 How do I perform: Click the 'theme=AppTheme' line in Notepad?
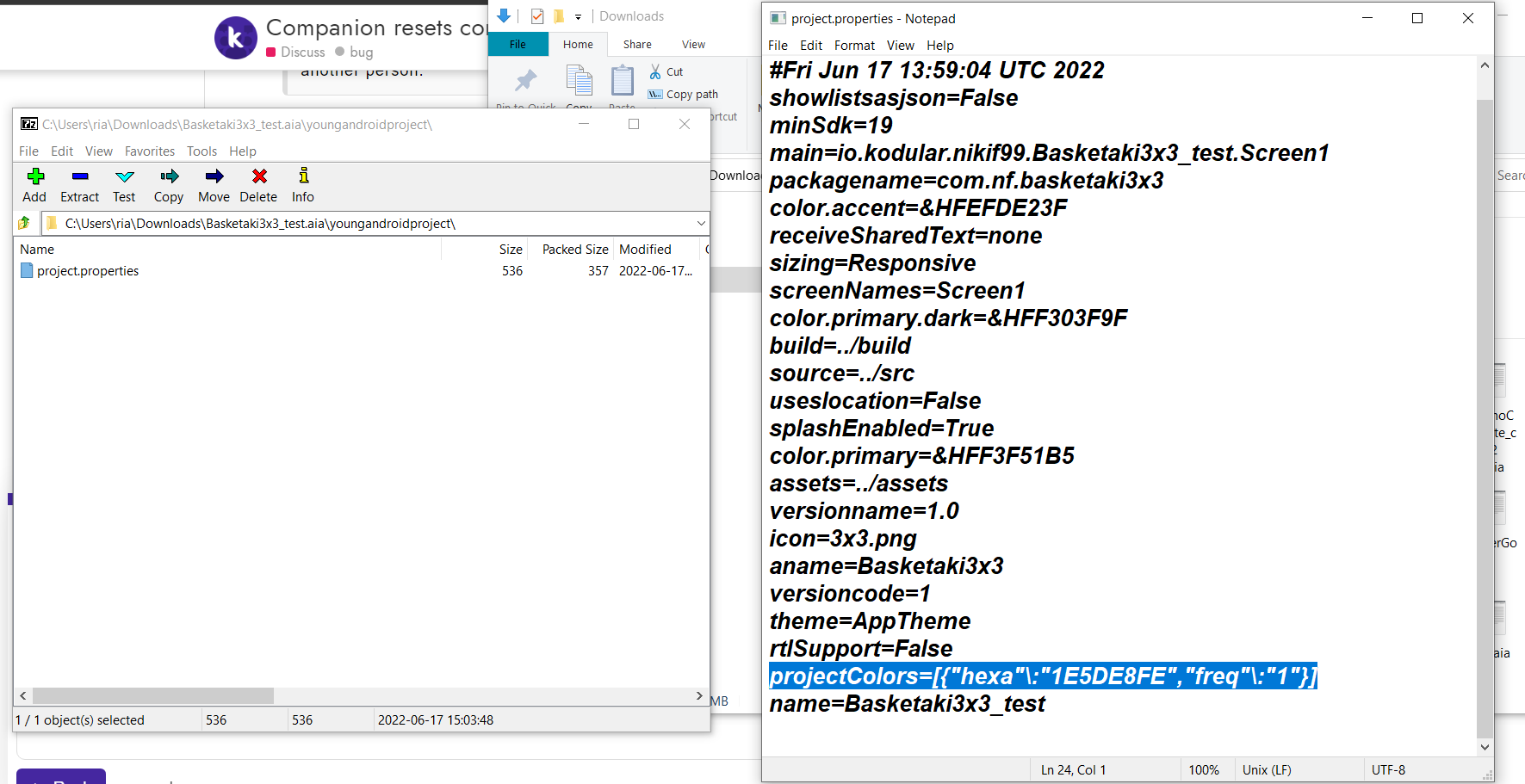coord(870,621)
